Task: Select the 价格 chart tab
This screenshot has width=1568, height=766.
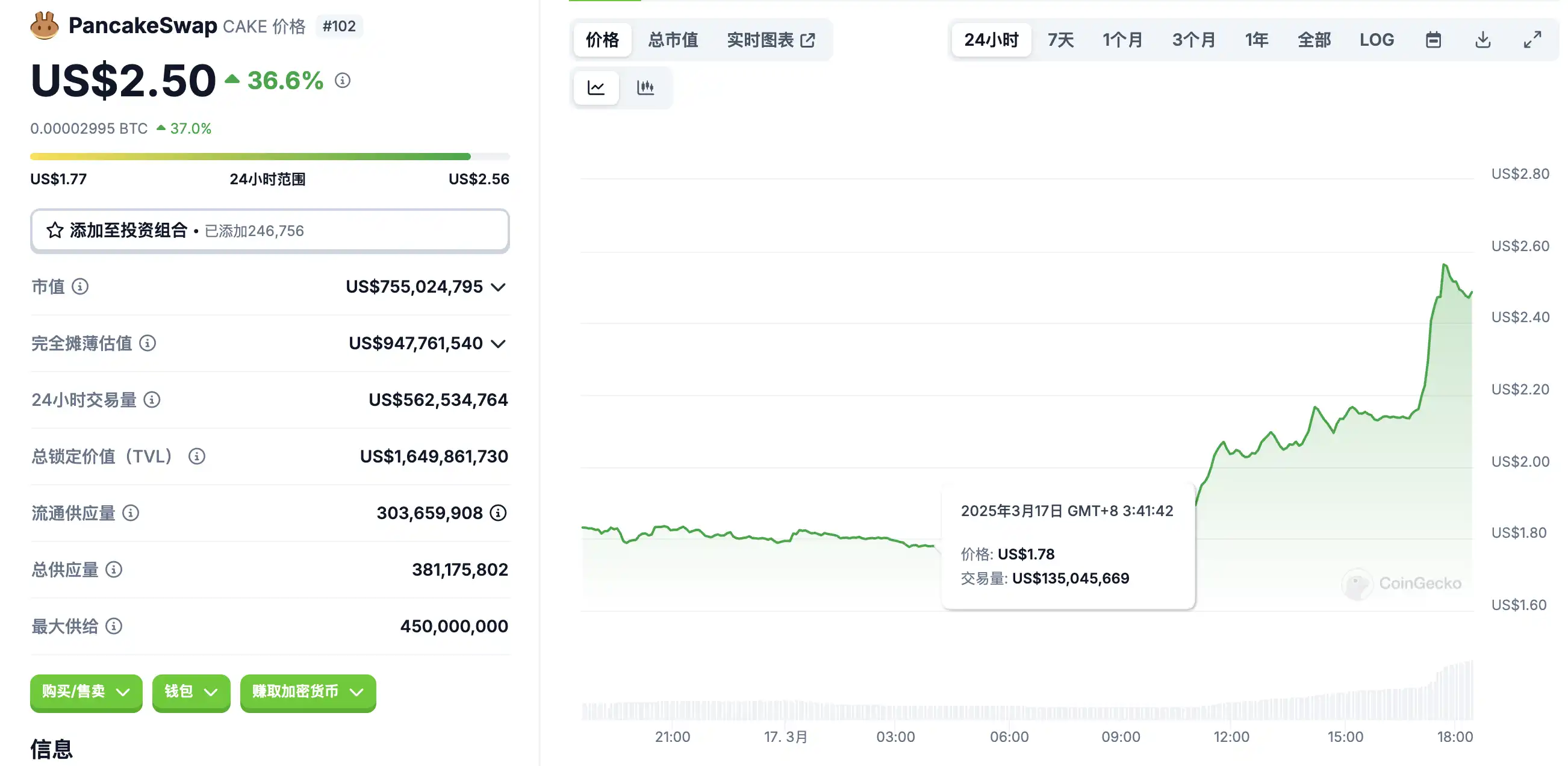Action: pos(602,40)
